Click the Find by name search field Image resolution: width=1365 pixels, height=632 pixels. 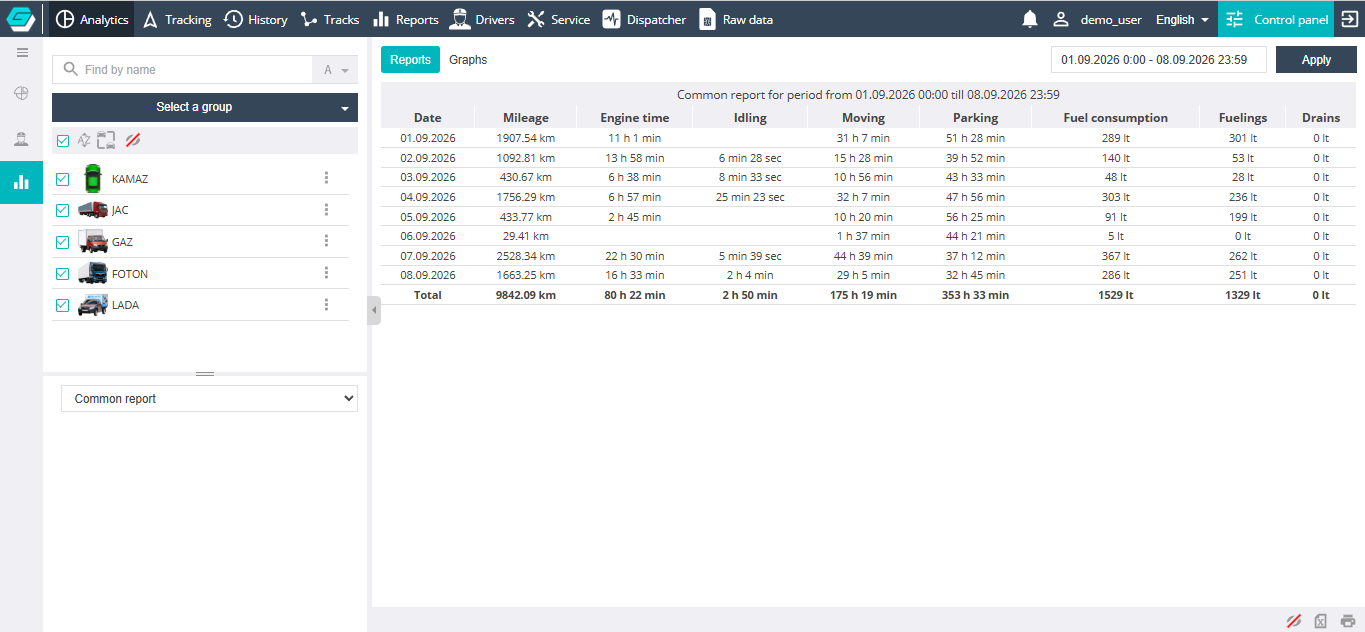183,70
